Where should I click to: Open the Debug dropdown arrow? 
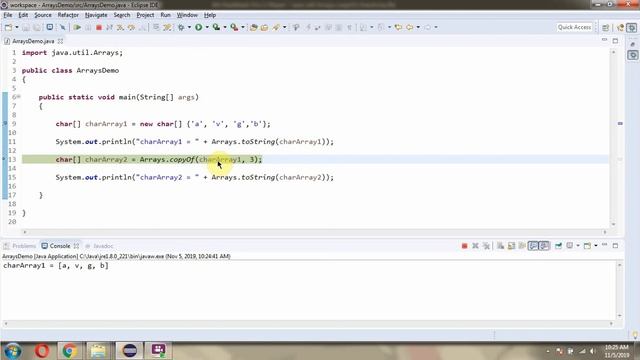(x=189, y=27)
